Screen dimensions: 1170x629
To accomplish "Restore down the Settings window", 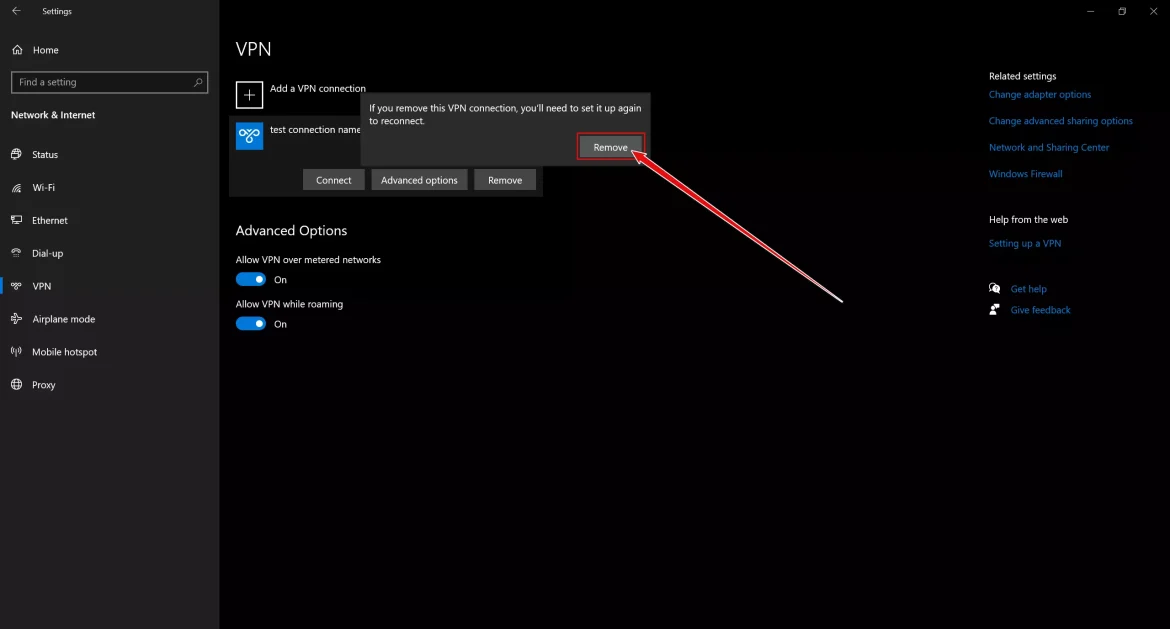I will point(1122,11).
